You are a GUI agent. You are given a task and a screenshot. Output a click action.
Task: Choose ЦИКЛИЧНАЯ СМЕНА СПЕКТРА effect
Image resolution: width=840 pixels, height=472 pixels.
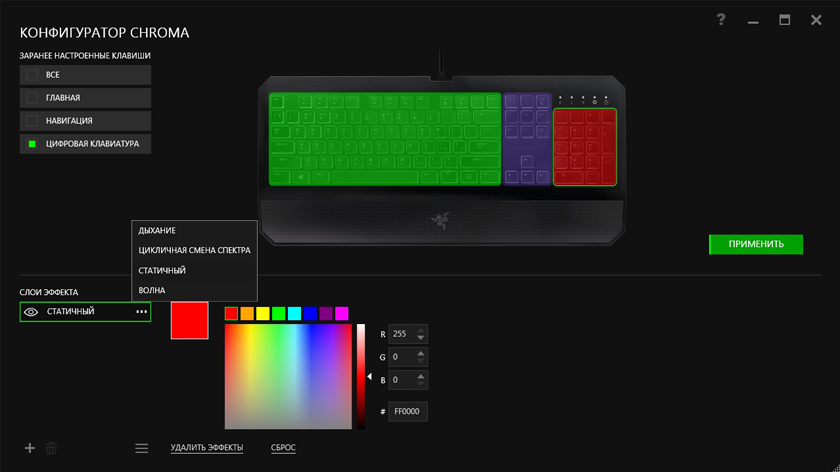(194, 250)
